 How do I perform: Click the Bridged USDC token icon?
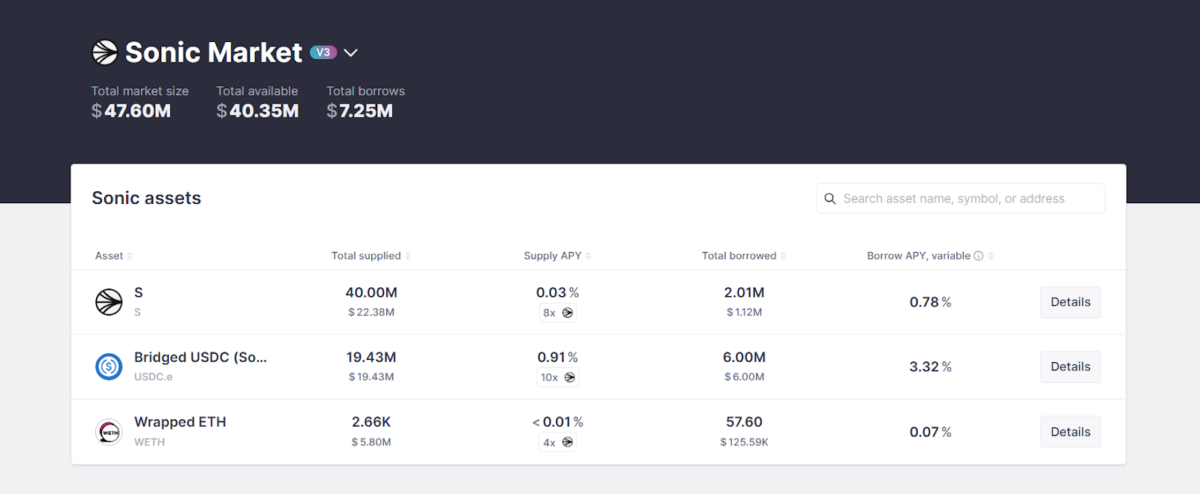tap(109, 367)
